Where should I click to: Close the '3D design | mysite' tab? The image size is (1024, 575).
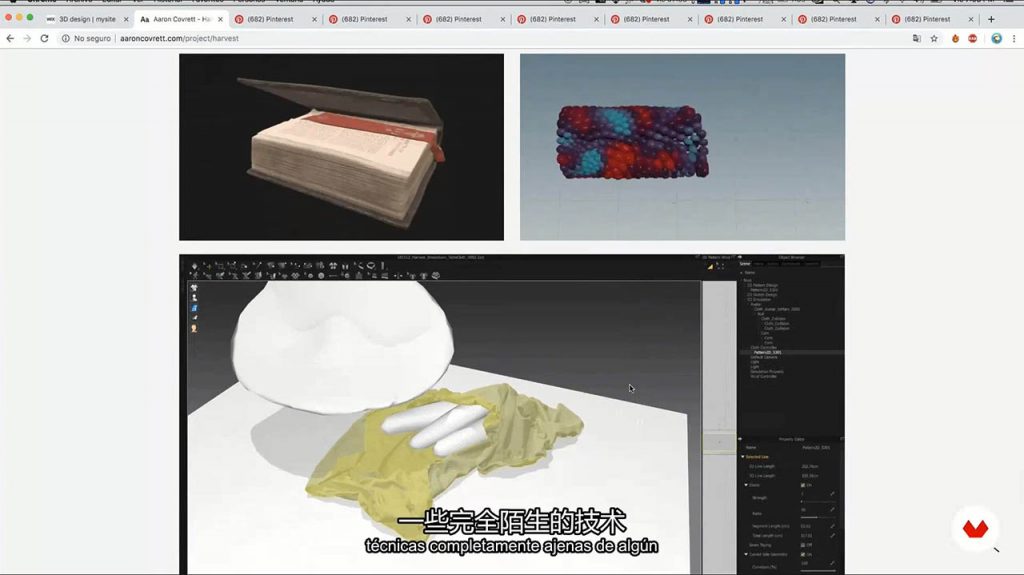[126, 20]
